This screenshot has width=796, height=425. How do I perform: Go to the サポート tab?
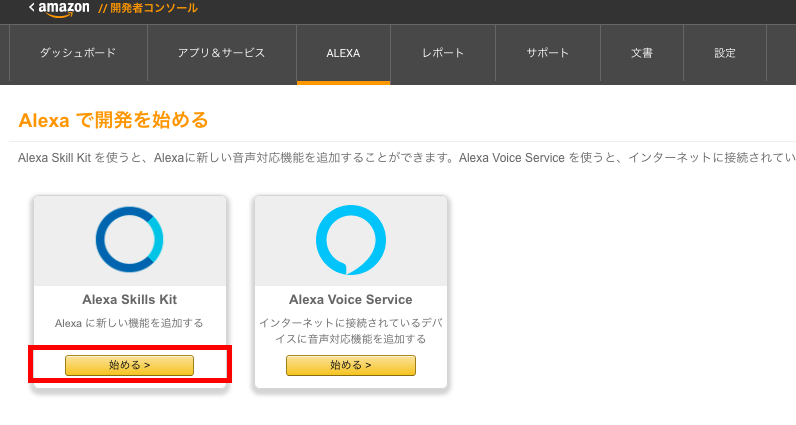(x=548, y=53)
